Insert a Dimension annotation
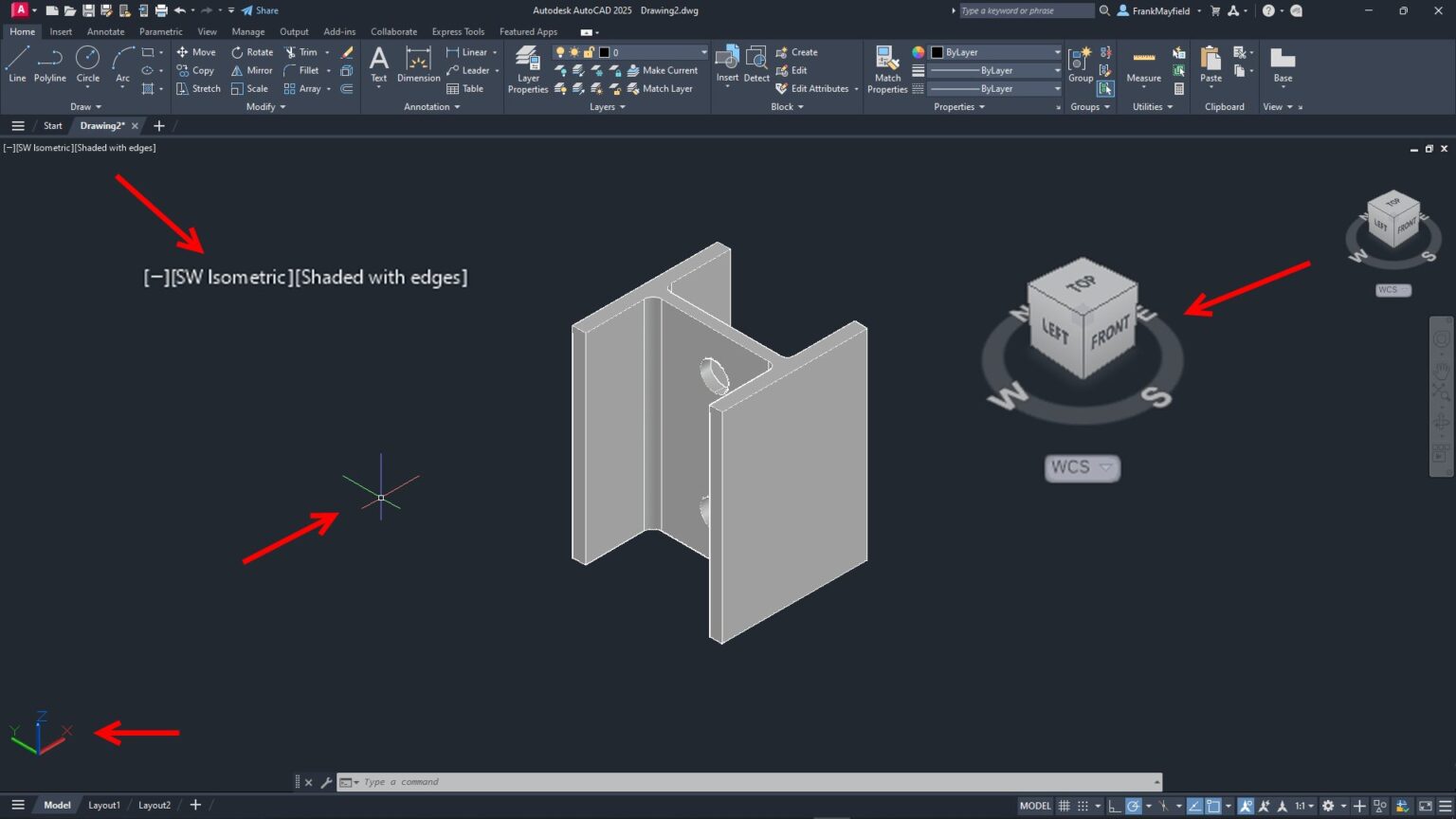This screenshot has height=819, width=1456. [x=418, y=64]
